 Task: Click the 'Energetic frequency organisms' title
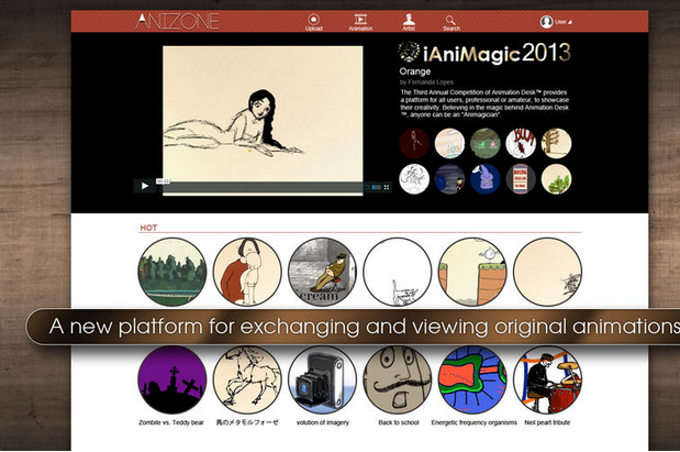tap(474, 423)
